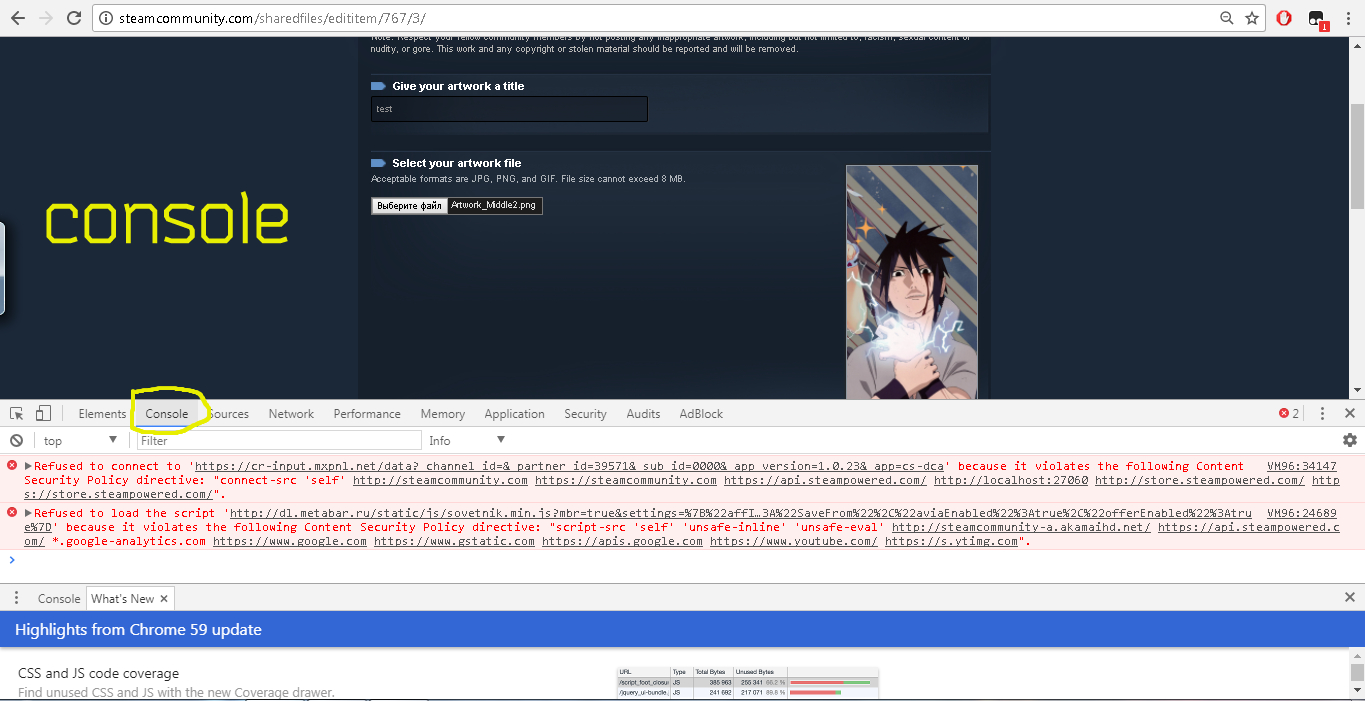The height and width of the screenshot is (701, 1365).
Task: Click the 'Выберите файл' file chooser button
Action: [409, 206]
